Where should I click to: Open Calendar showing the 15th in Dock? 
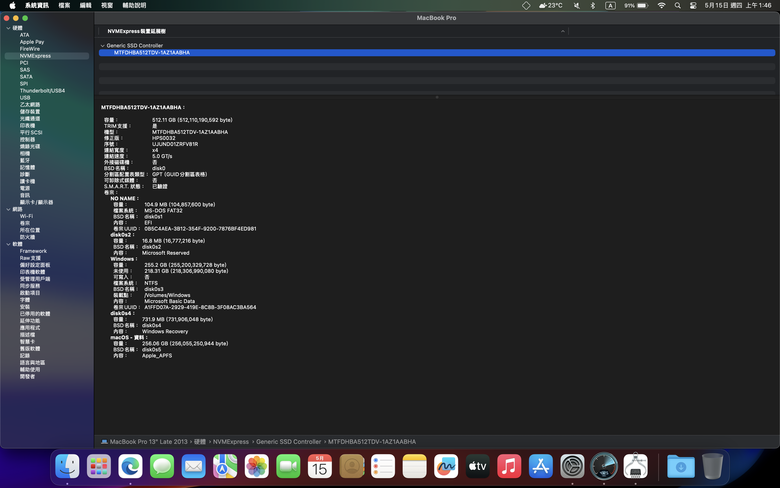320,466
